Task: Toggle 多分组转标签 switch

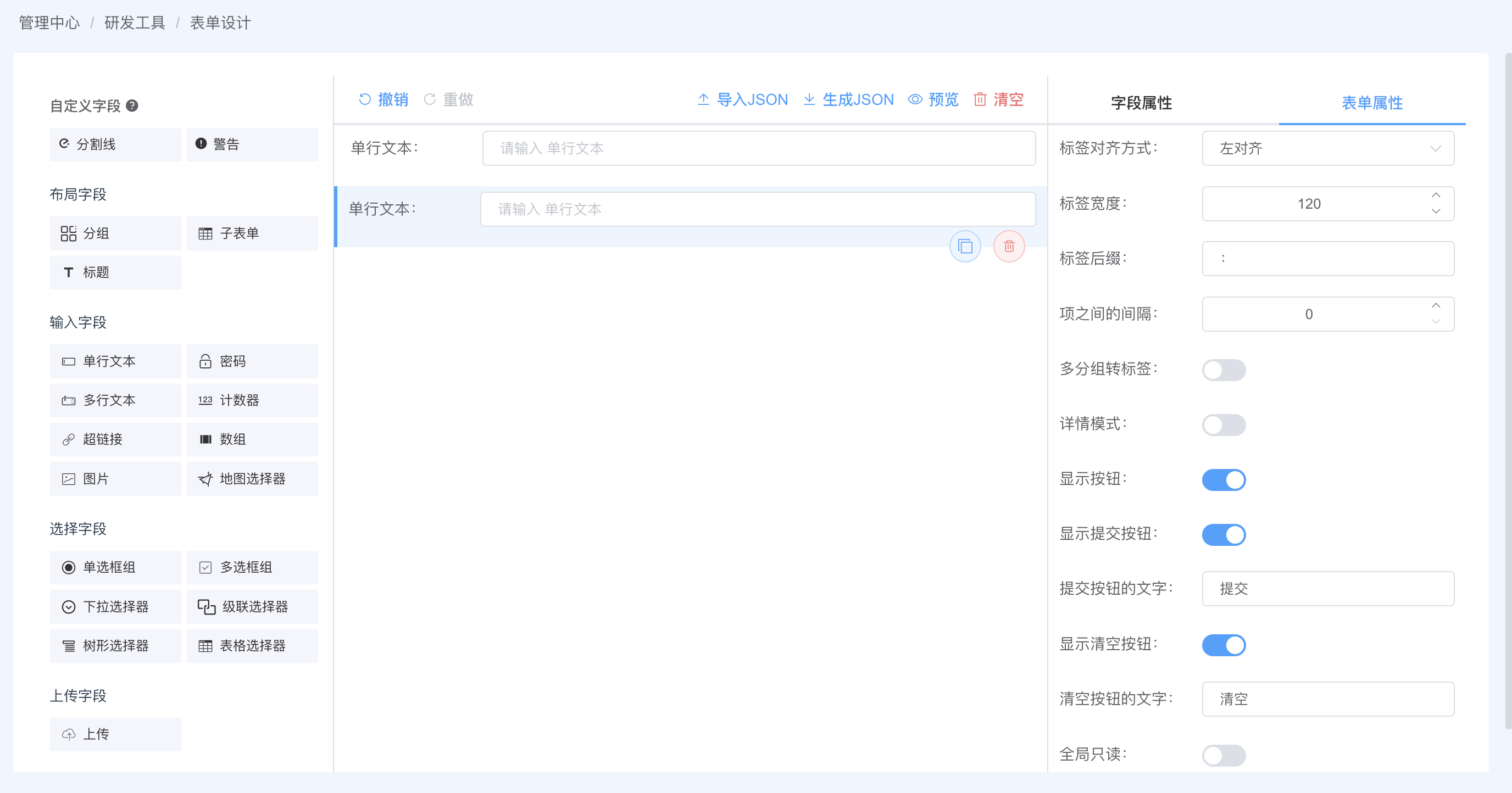Action: [x=1224, y=370]
